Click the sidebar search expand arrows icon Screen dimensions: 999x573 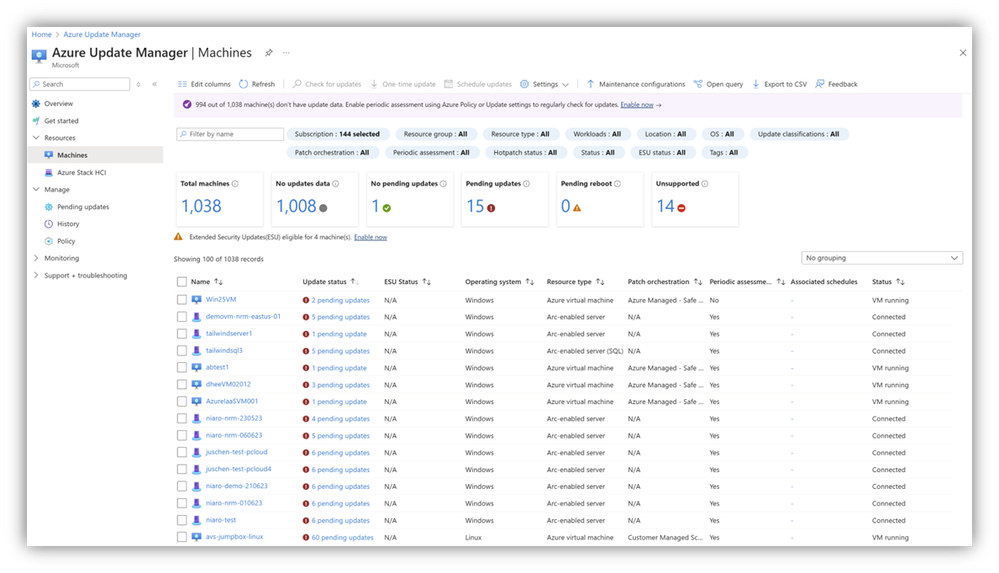pos(138,84)
